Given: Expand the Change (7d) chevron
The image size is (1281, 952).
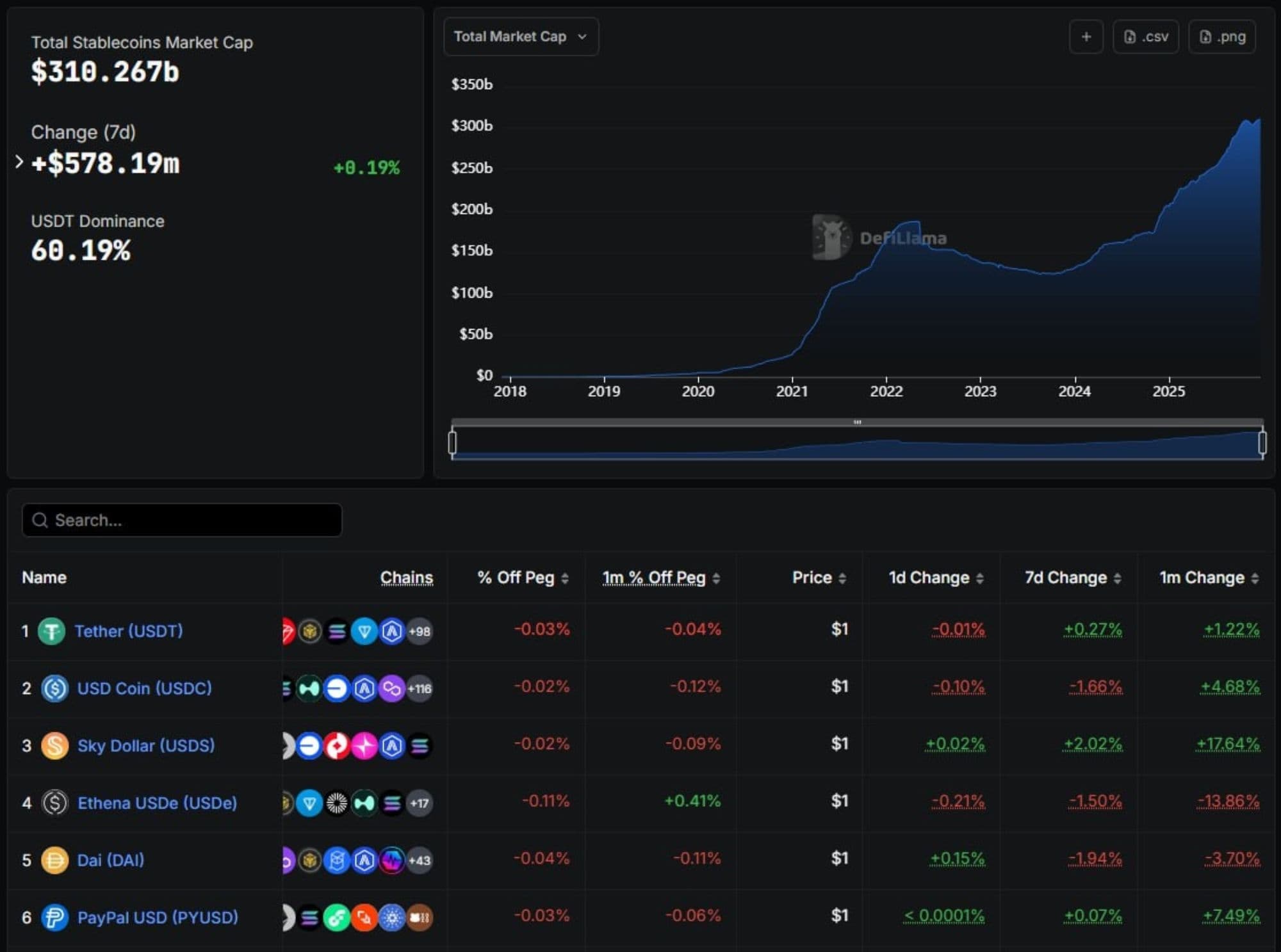Looking at the screenshot, I should pyautogui.click(x=19, y=163).
